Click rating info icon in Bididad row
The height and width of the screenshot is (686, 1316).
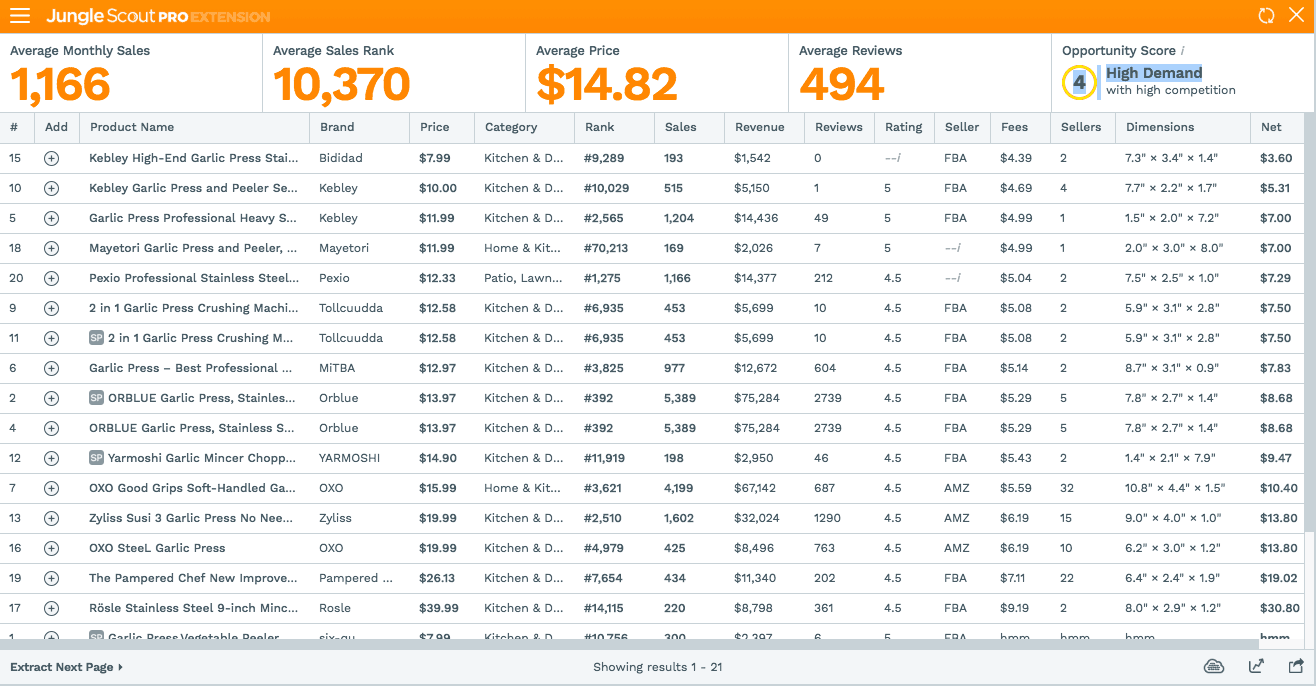897,158
